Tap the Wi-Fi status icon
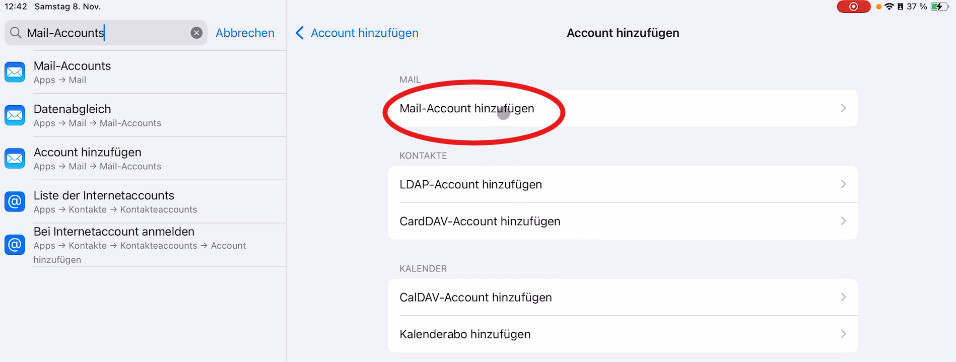 tap(890, 7)
